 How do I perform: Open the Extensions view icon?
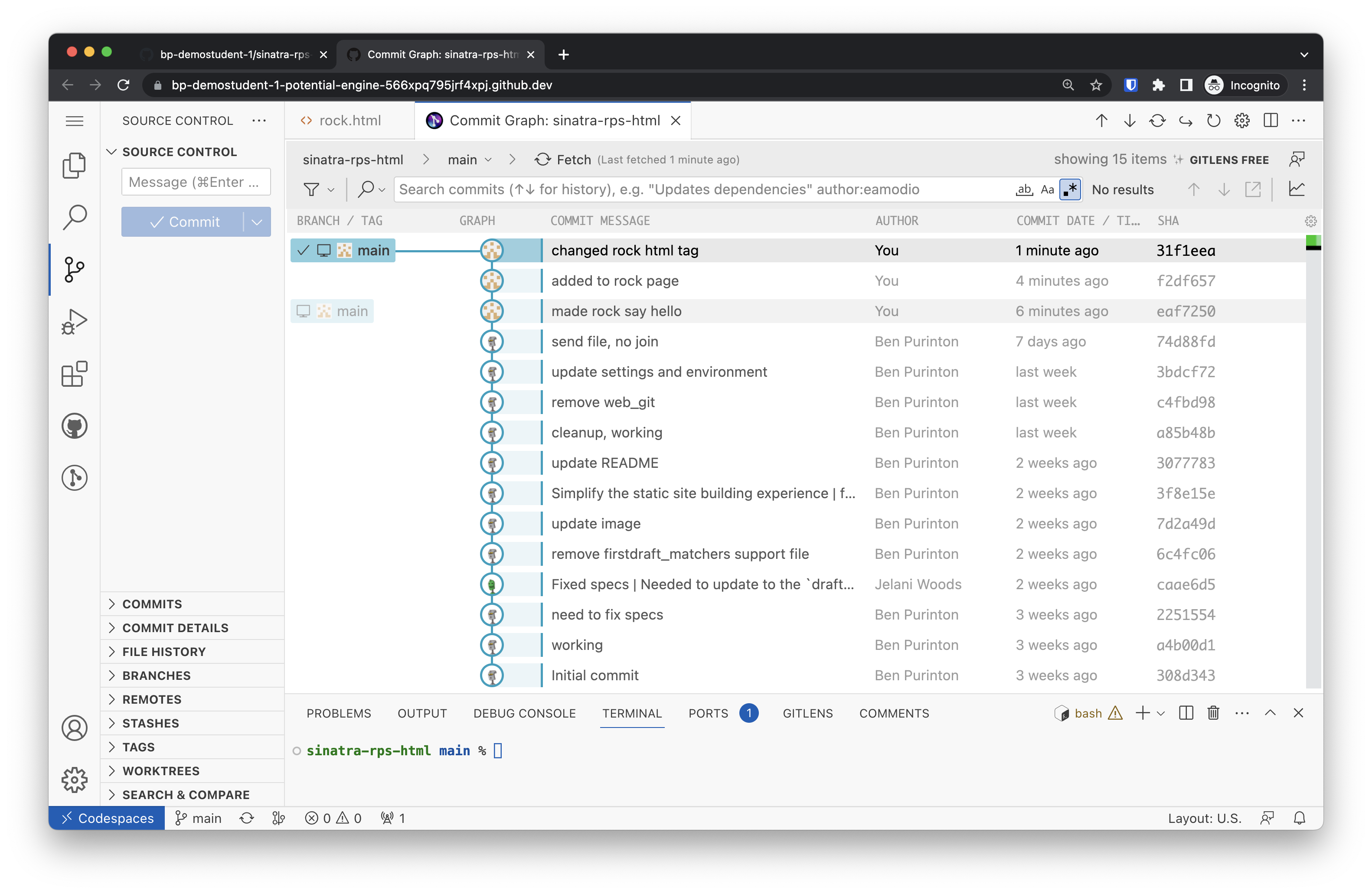pyautogui.click(x=74, y=374)
